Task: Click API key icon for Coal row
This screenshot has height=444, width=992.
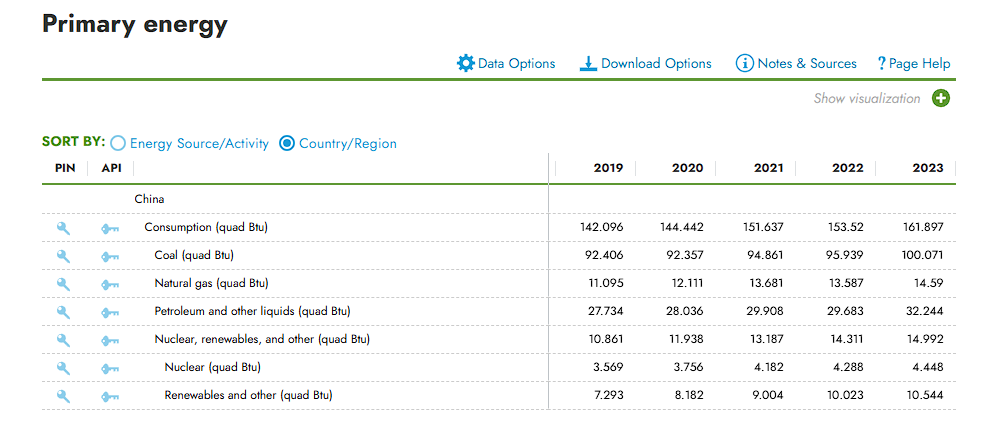Action: tap(110, 256)
